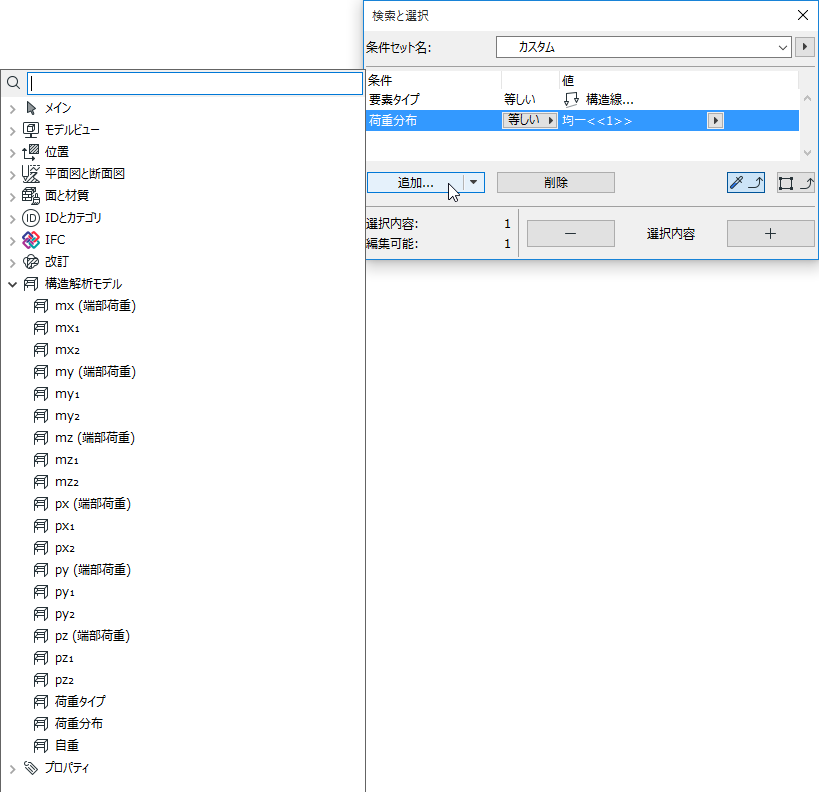Open the 条件セット名 カスタム dropdown
The height and width of the screenshot is (792, 819).
[x=644, y=47]
